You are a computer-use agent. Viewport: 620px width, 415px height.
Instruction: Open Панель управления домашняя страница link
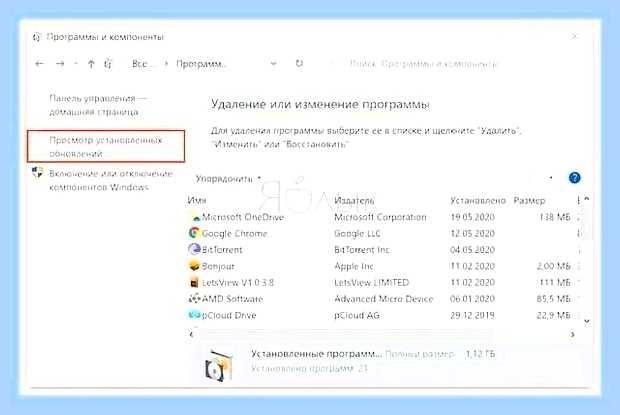coord(98,105)
